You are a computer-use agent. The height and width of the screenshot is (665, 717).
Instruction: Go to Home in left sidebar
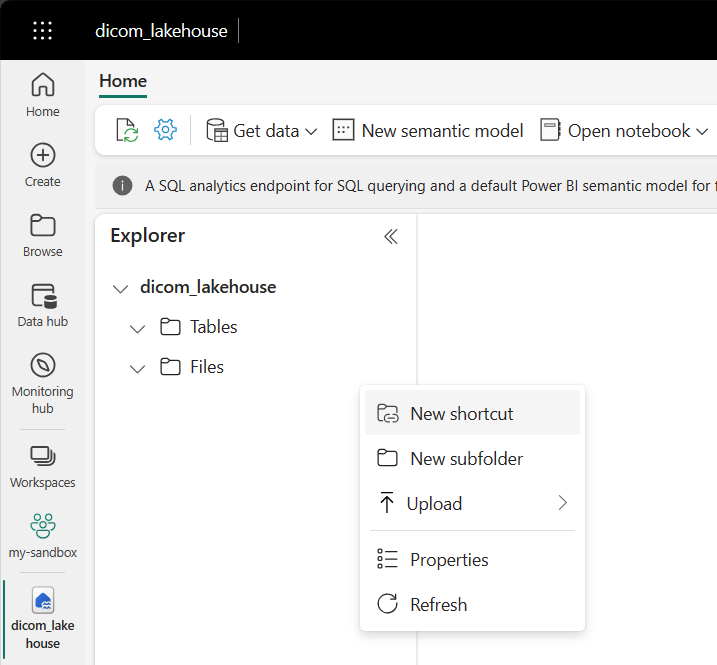coord(43,95)
